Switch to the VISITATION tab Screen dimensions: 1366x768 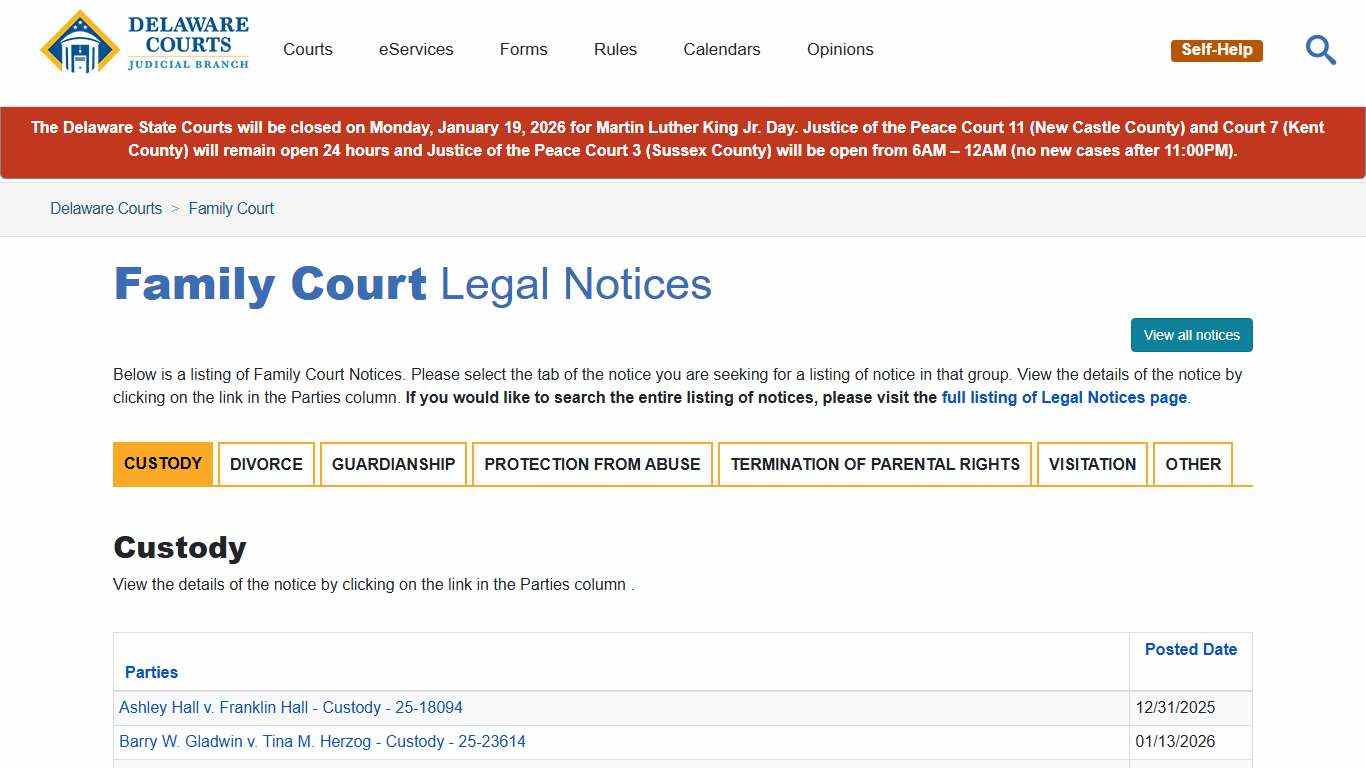1092,464
